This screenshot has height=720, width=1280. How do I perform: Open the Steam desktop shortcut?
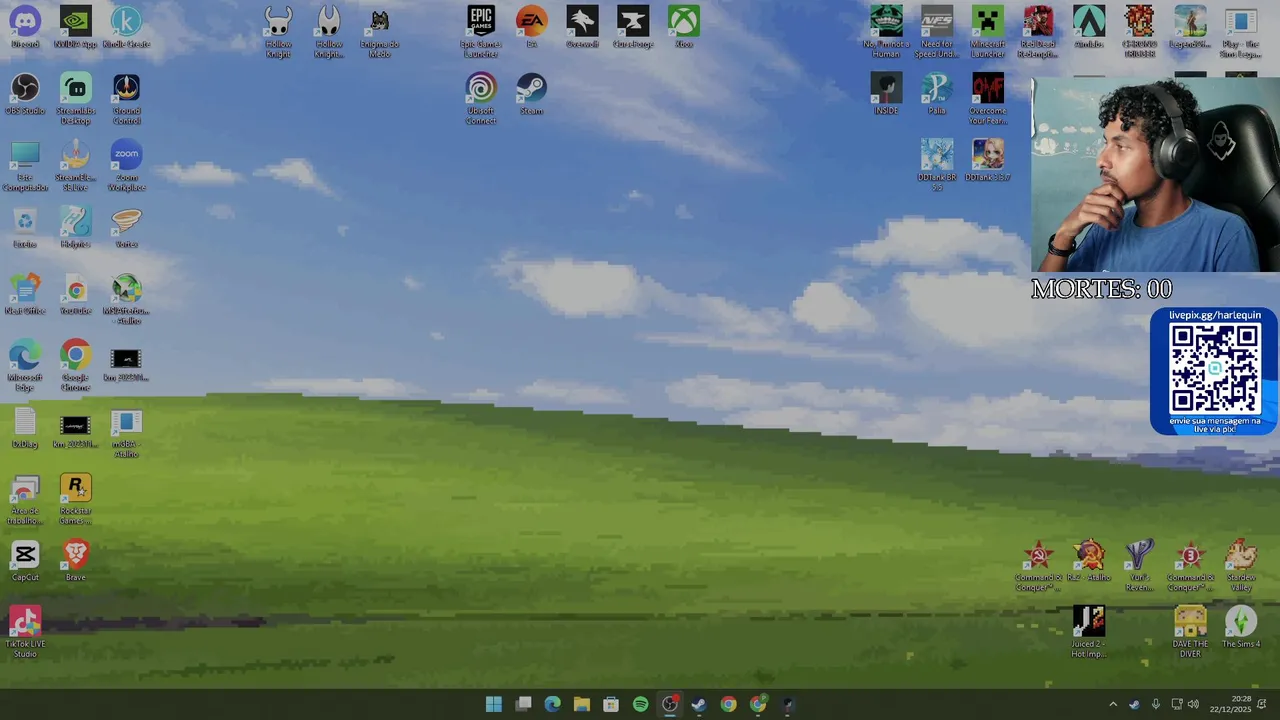click(x=532, y=94)
